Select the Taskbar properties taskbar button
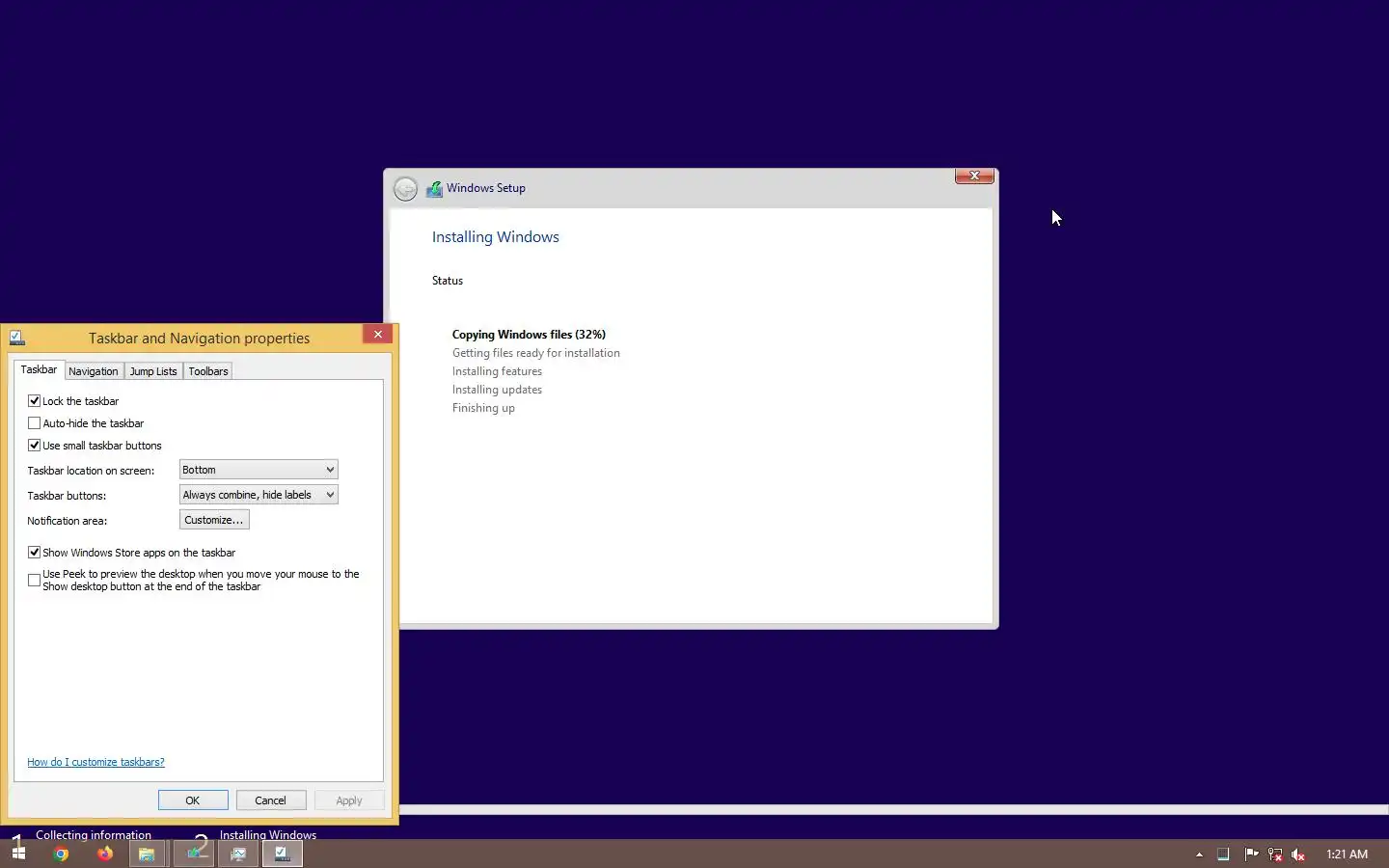Screen dimensions: 1389x868 282,854
